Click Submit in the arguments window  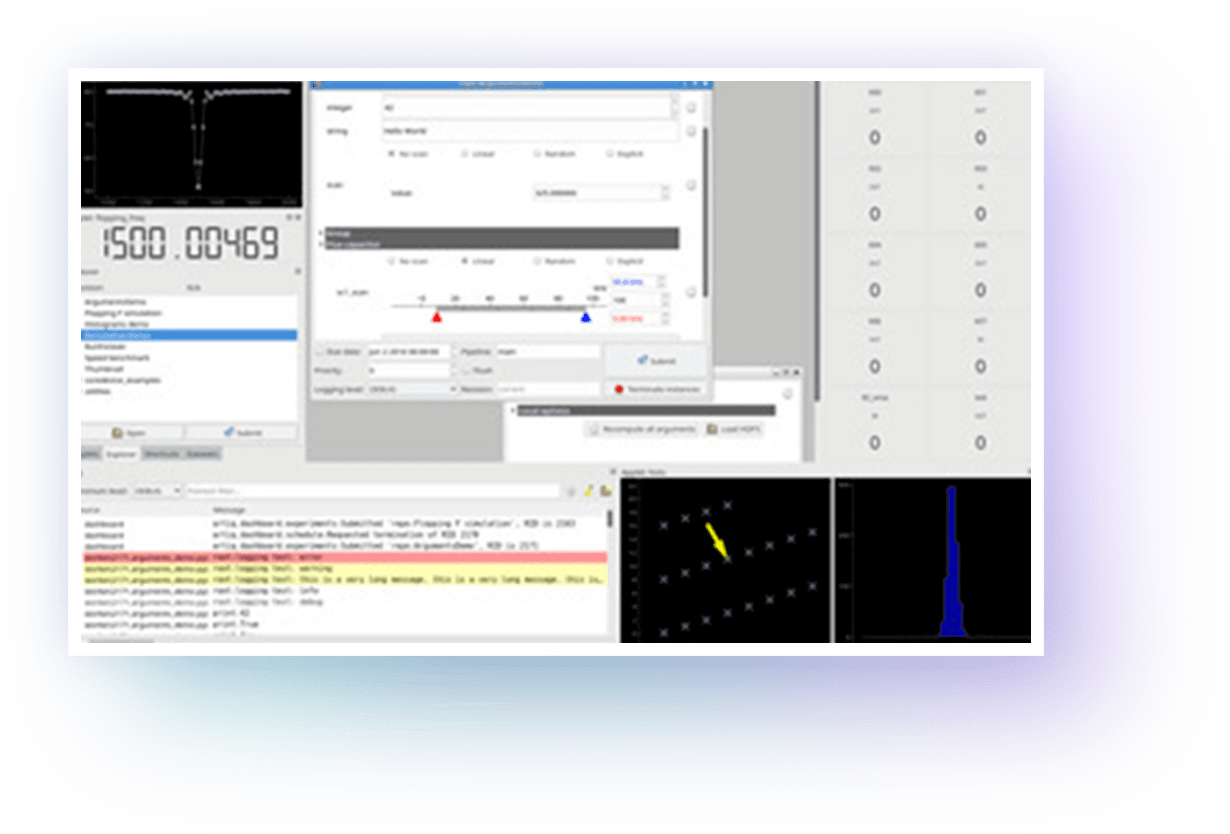656,361
